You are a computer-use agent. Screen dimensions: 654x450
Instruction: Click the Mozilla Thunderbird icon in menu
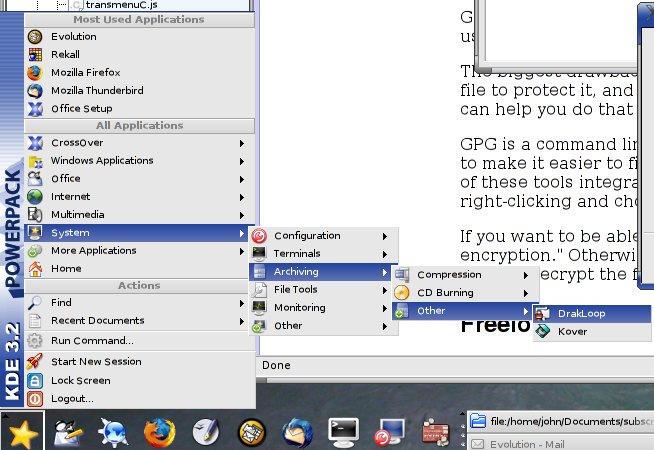(x=35, y=91)
